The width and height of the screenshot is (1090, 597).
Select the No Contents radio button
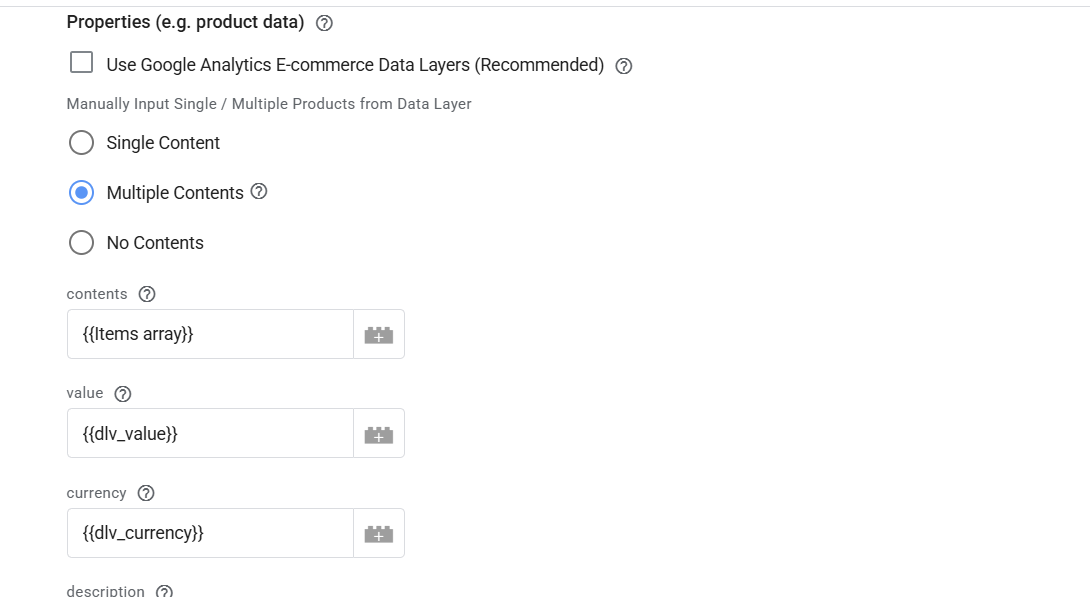pos(81,243)
